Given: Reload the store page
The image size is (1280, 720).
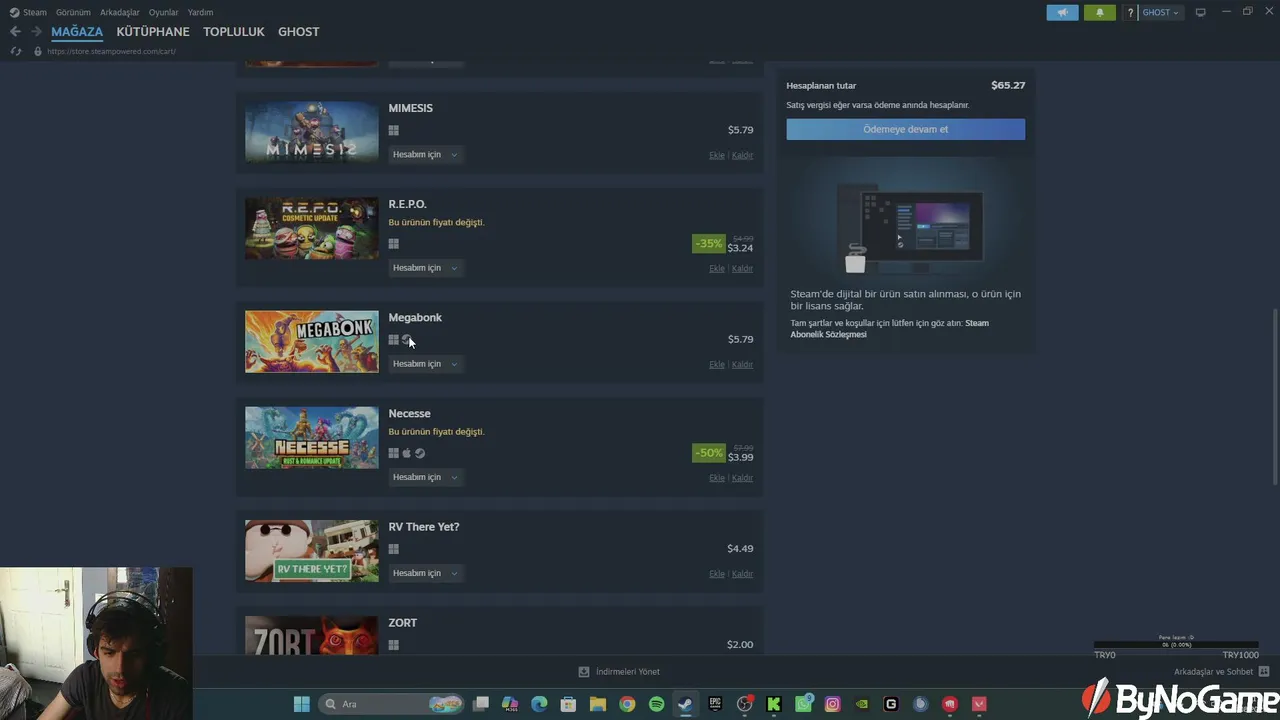Looking at the screenshot, I should [x=16, y=51].
